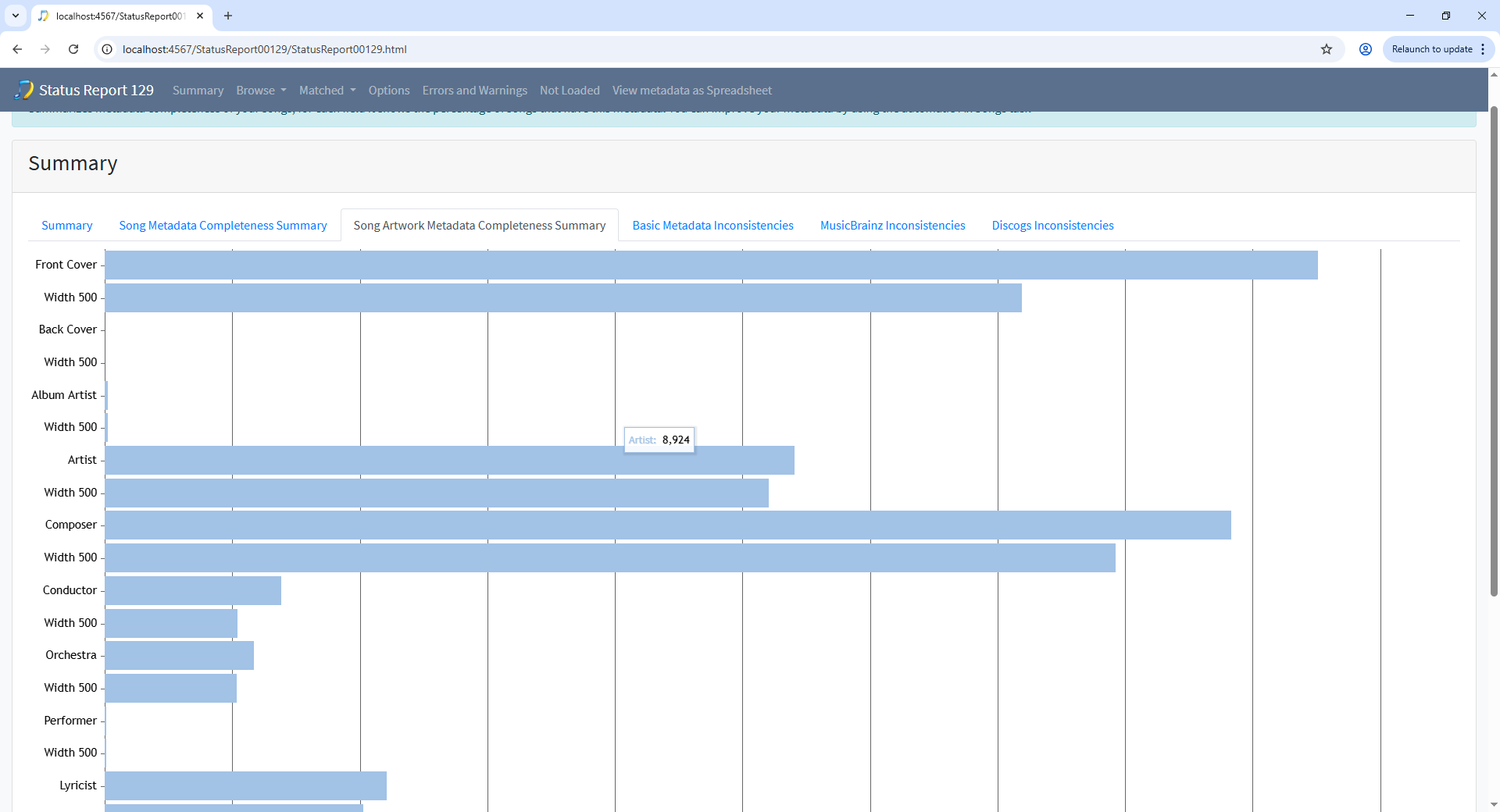Expand the tab search dropdown arrow
Screen dimensions: 1500x812
pyautogui.click(x=15, y=16)
